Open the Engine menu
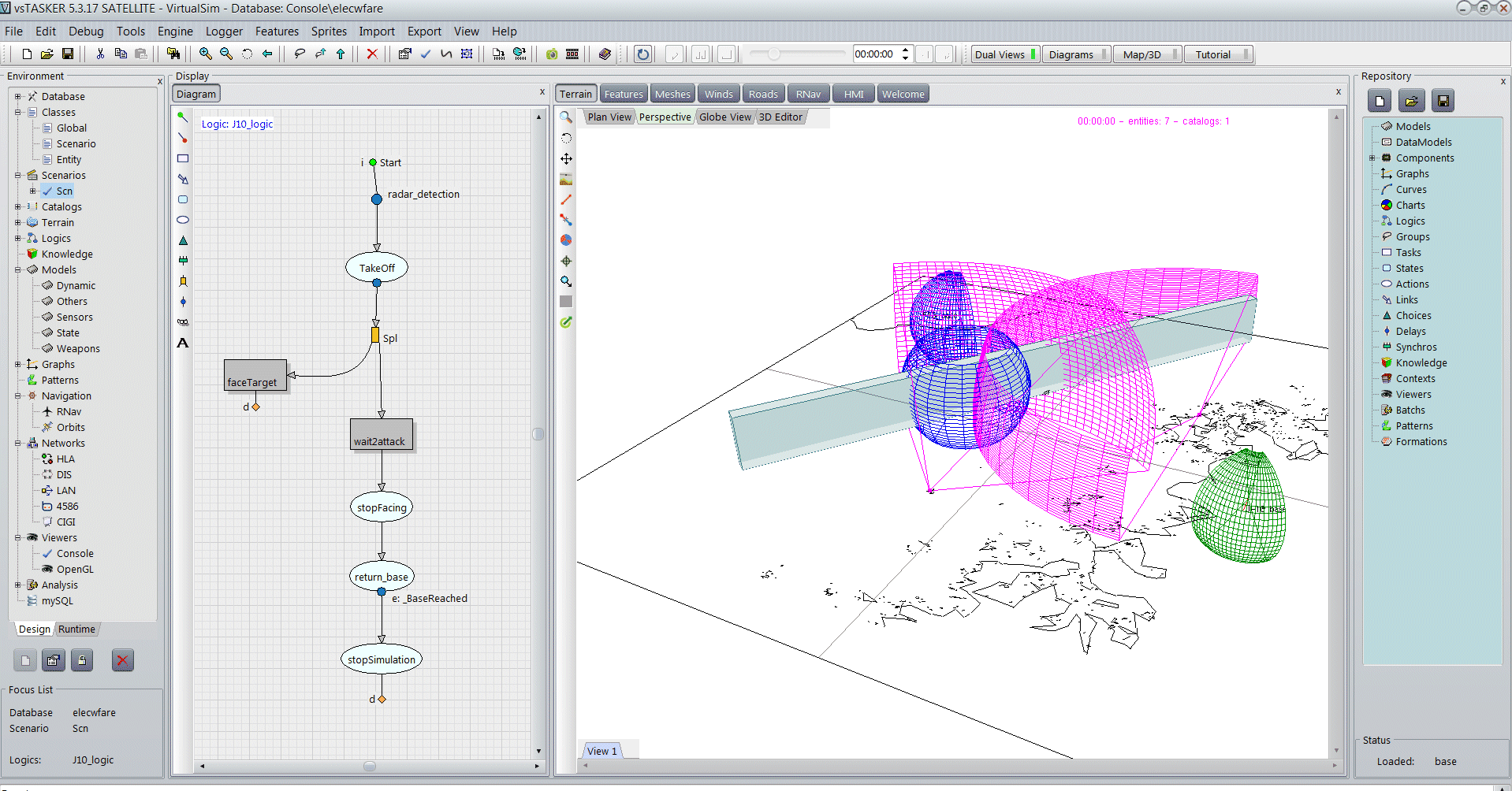 click(x=175, y=32)
